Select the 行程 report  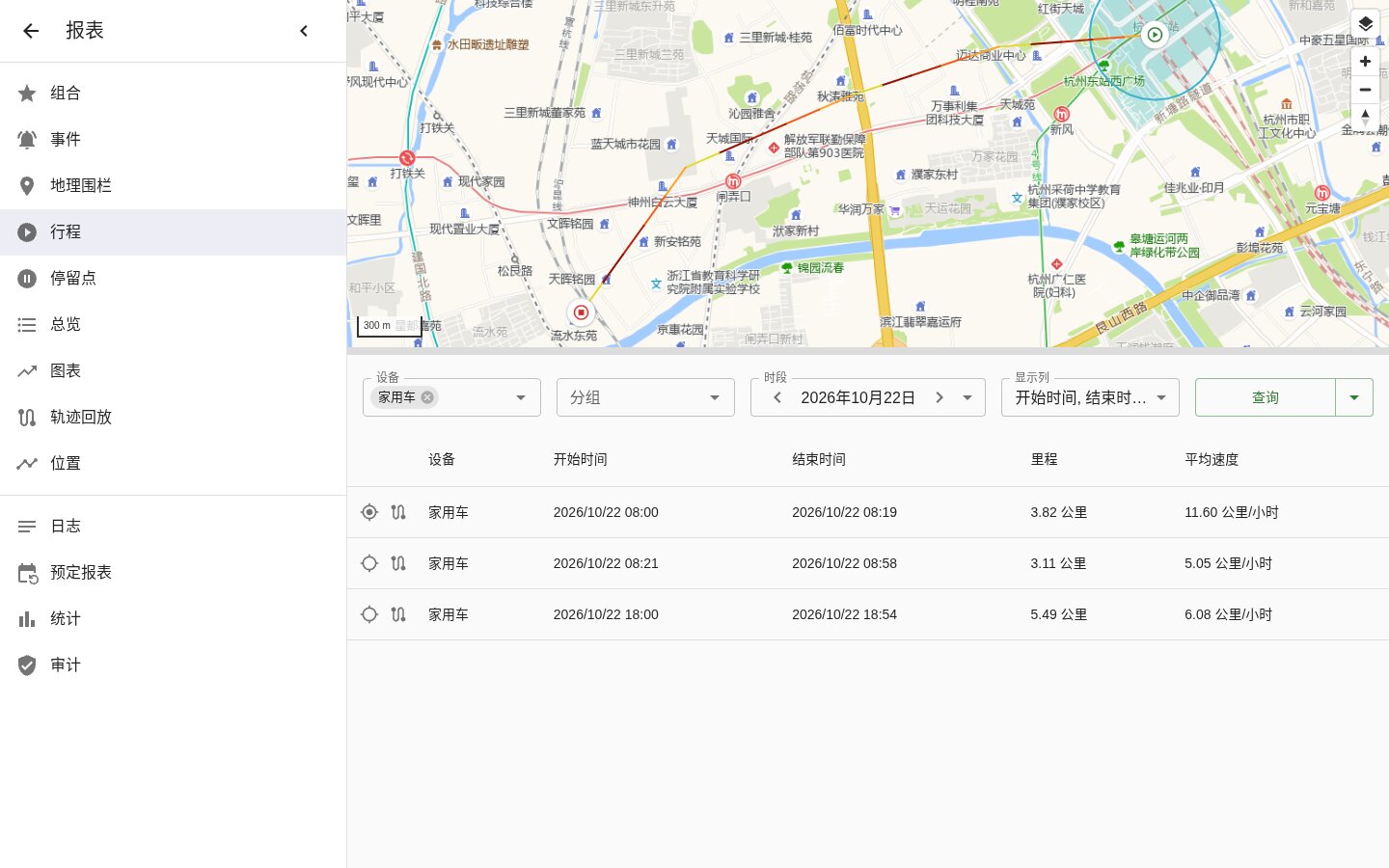tap(173, 232)
